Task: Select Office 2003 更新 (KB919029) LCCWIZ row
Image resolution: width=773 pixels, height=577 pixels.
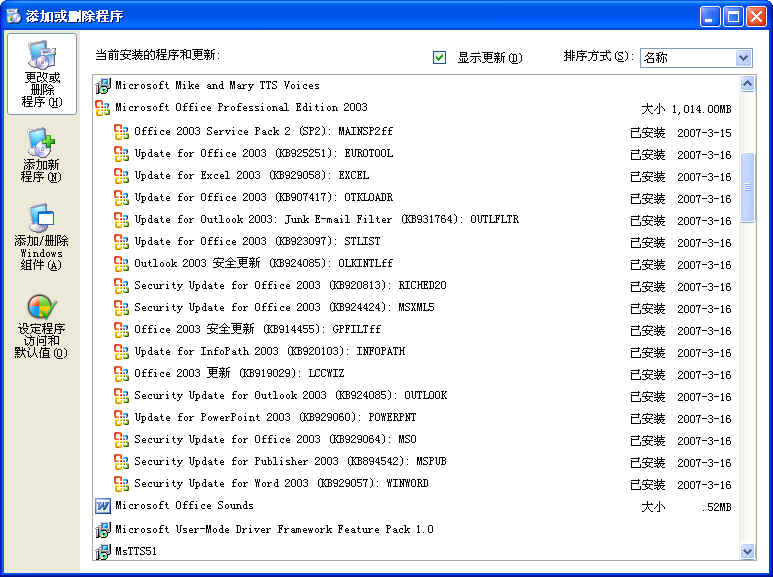Action: point(239,373)
